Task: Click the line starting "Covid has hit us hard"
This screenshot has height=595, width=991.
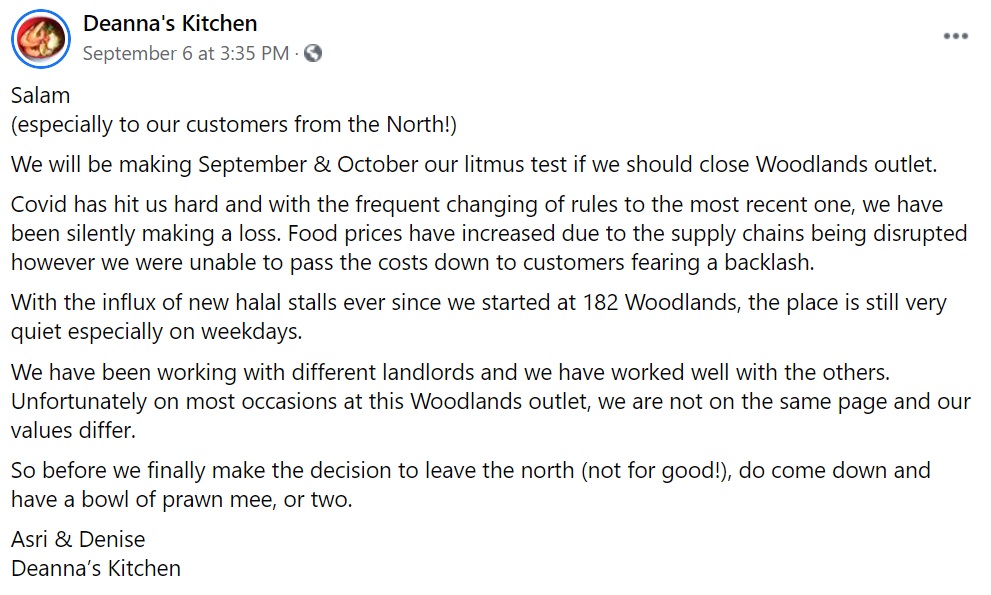Action: (x=476, y=204)
